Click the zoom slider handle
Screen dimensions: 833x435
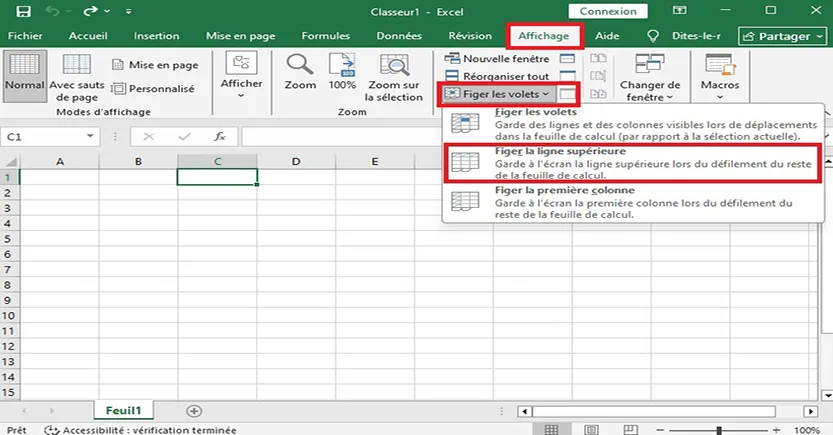tap(719, 430)
